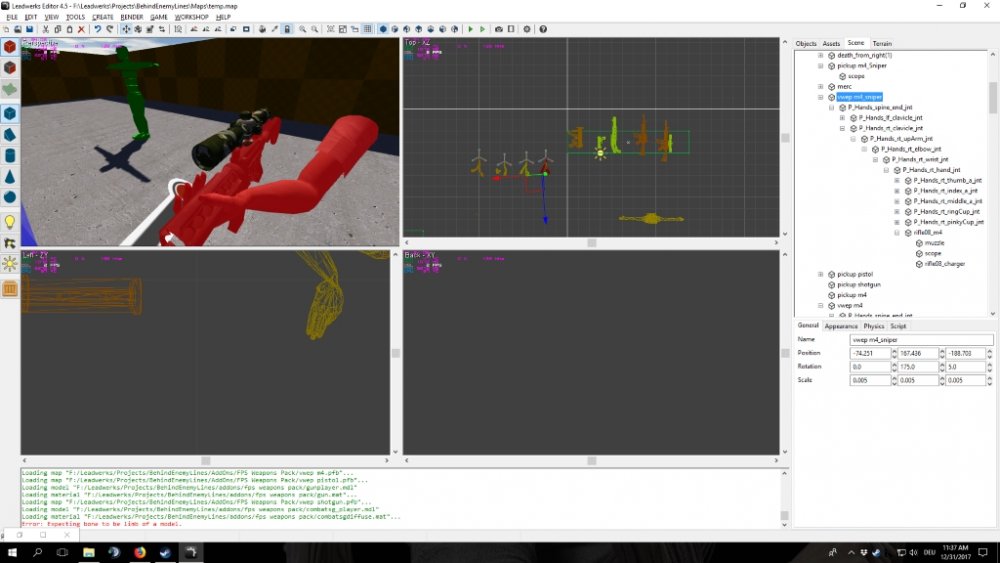
Task: Open Steam from the Windows taskbar
Action: tap(164, 552)
